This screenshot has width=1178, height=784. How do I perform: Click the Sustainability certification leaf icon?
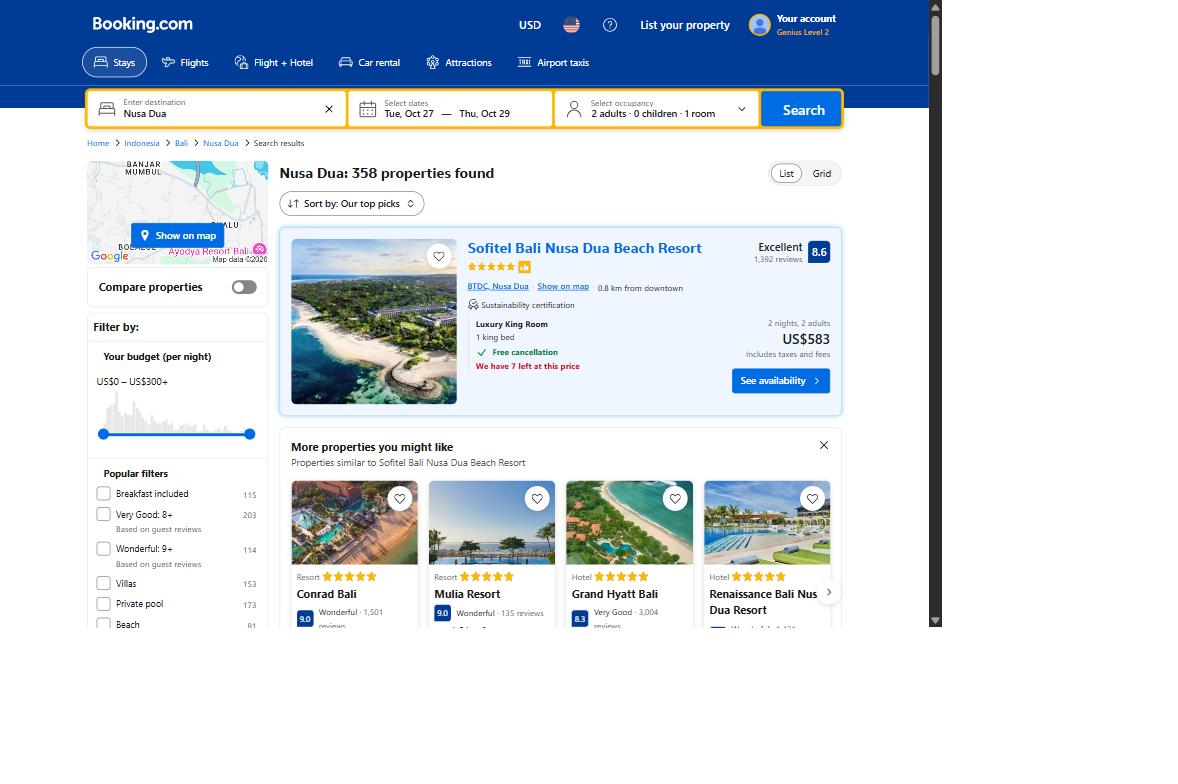(473, 305)
